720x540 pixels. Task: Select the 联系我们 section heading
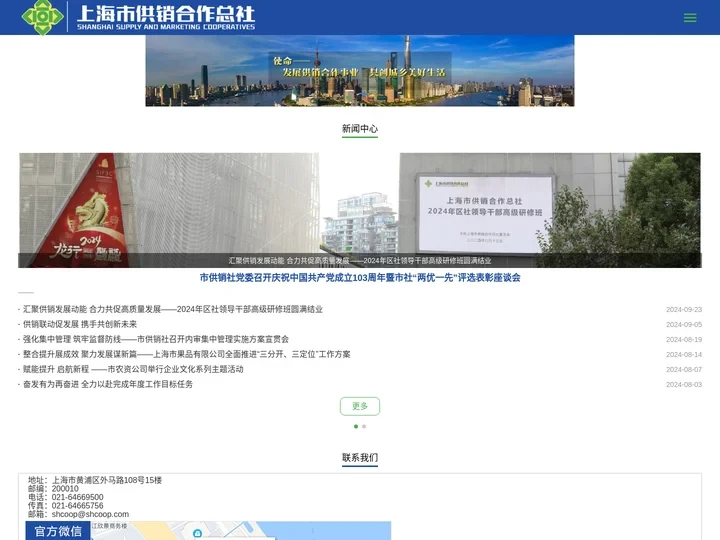tap(360, 457)
